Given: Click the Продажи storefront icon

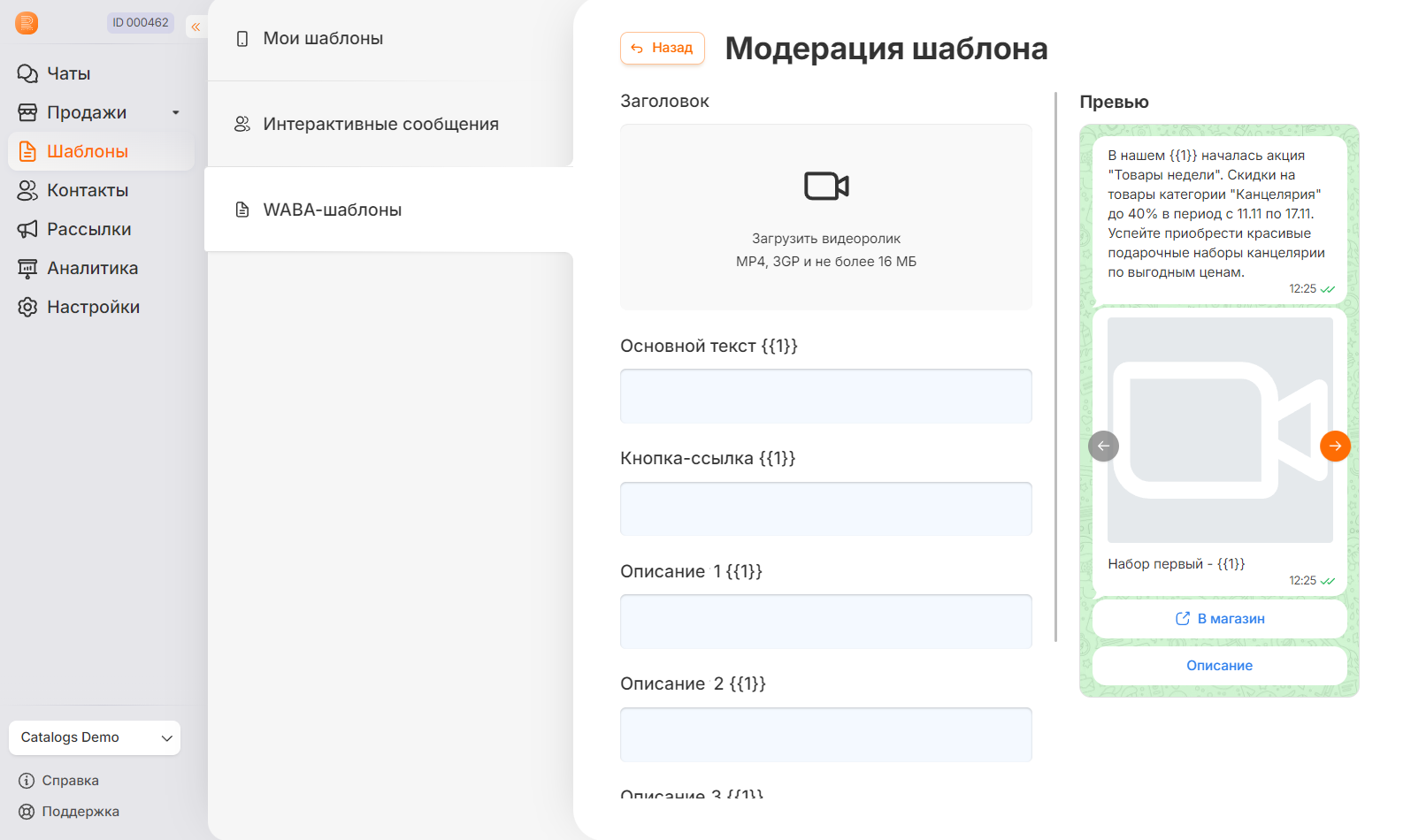Looking at the screenshot, I should (27, 112).
